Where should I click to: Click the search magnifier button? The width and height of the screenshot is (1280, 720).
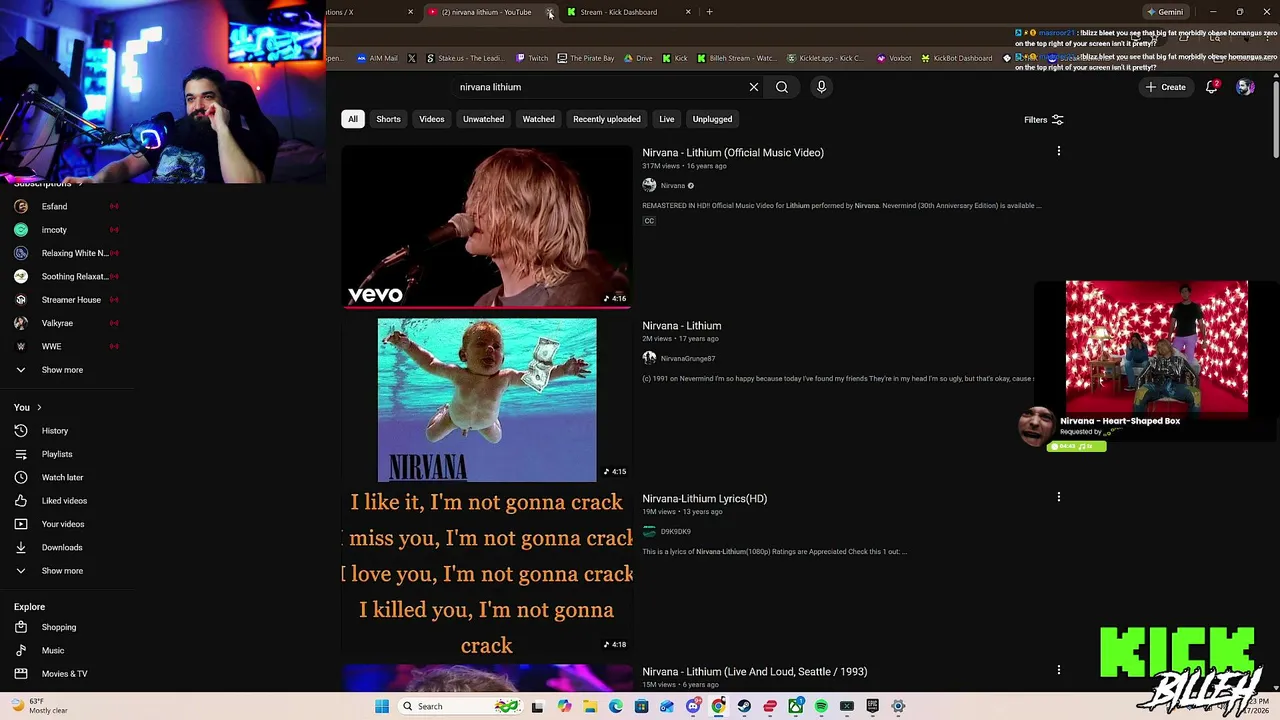(782, 87)
